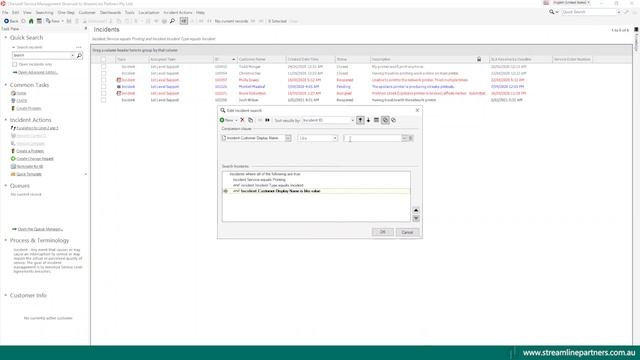Screen dimensions: 640x360
Task: Click the Quick Template icon in Incident Actions
Action: (13, 174)
